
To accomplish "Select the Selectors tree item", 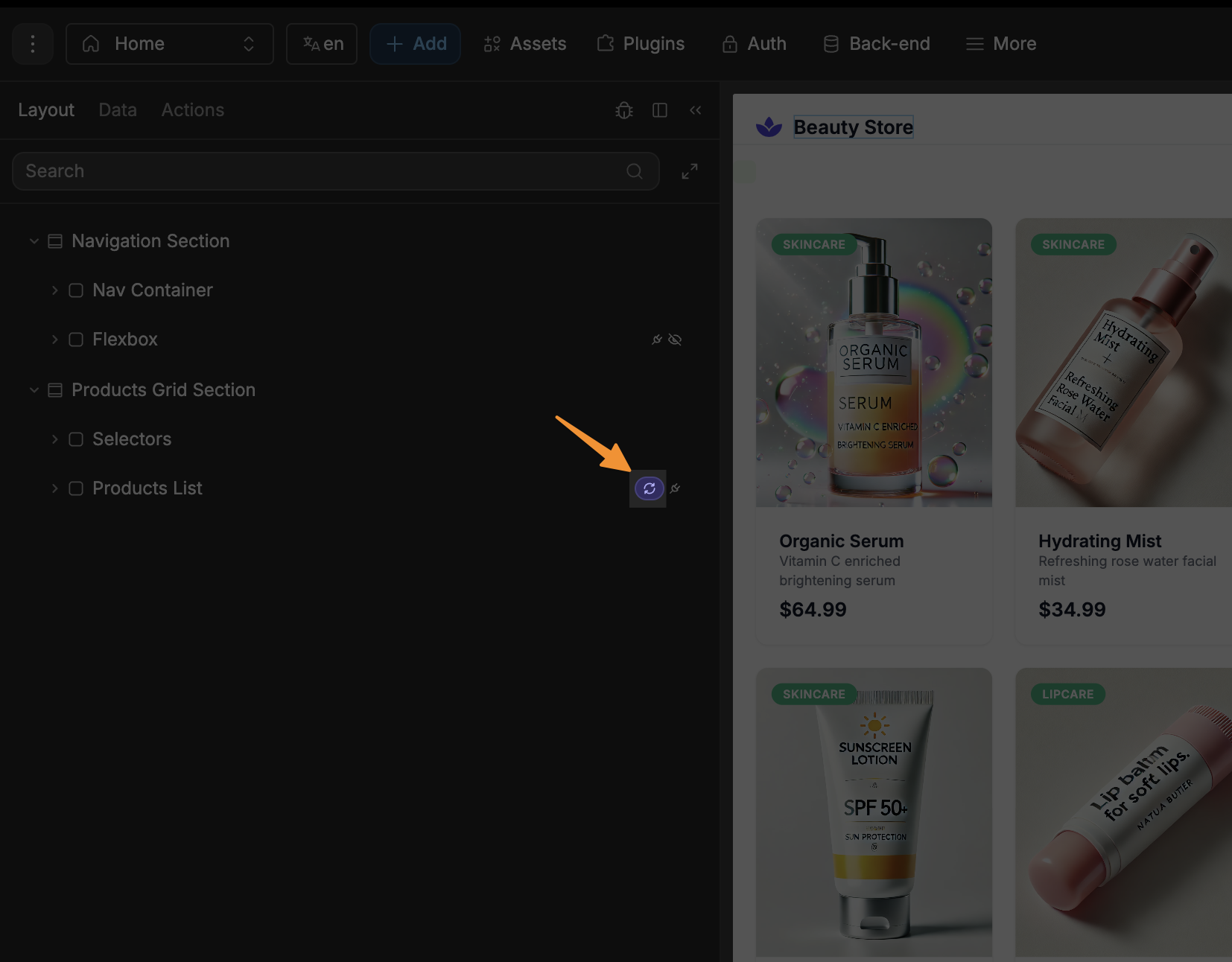I will point(132,439).
